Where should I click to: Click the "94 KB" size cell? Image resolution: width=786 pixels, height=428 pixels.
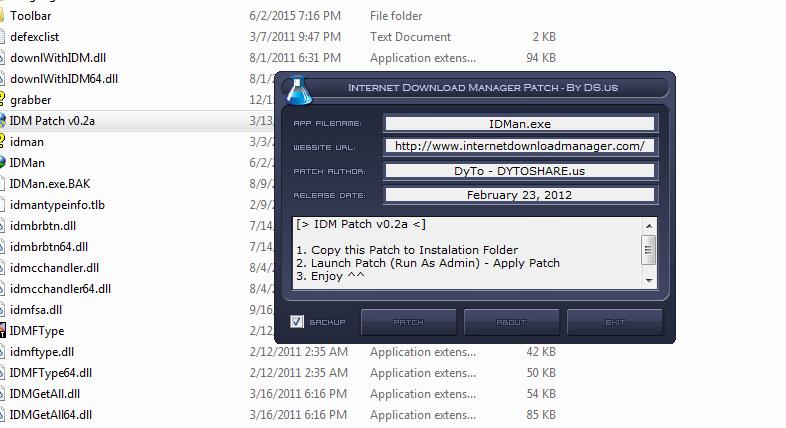[x=541, y=58]
